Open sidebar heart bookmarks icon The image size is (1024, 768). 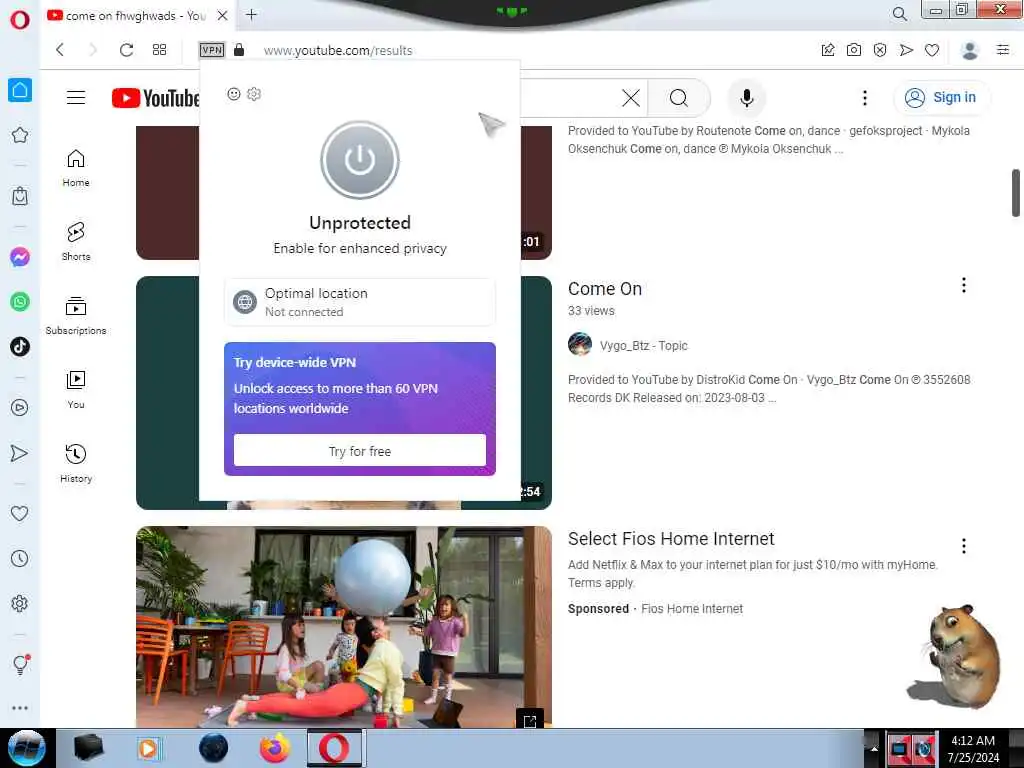point(20,513)
